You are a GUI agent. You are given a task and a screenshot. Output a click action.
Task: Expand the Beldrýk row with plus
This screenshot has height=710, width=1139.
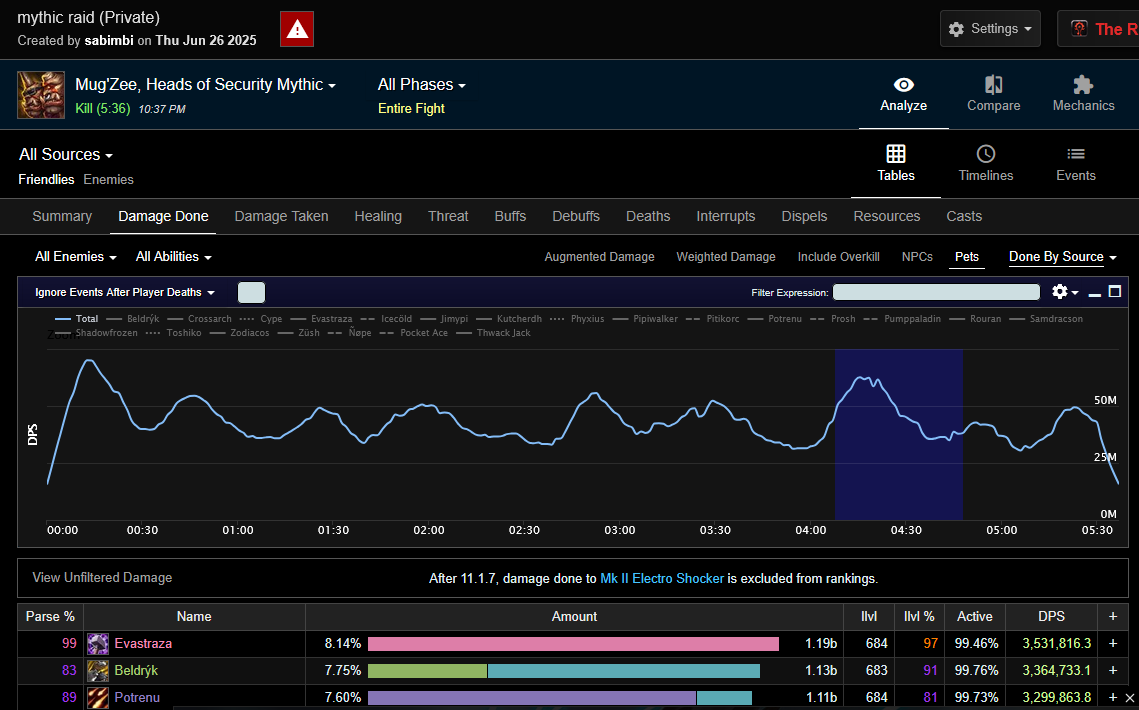click(x=1113, y=670)
